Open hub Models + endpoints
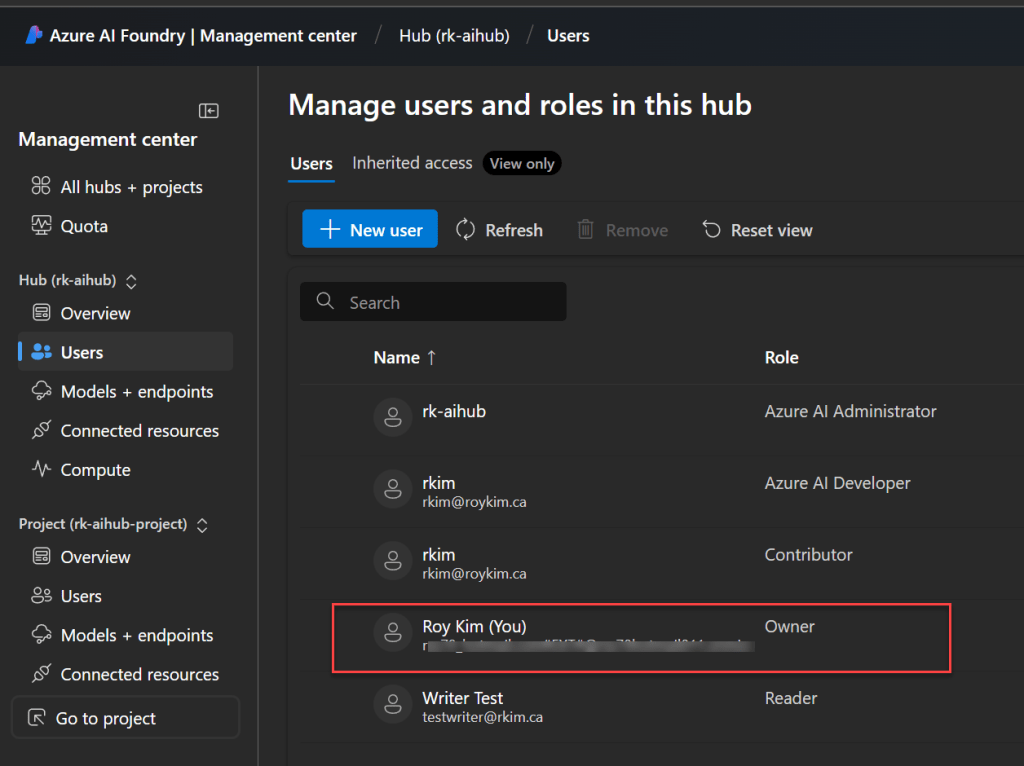 (136, 391)
